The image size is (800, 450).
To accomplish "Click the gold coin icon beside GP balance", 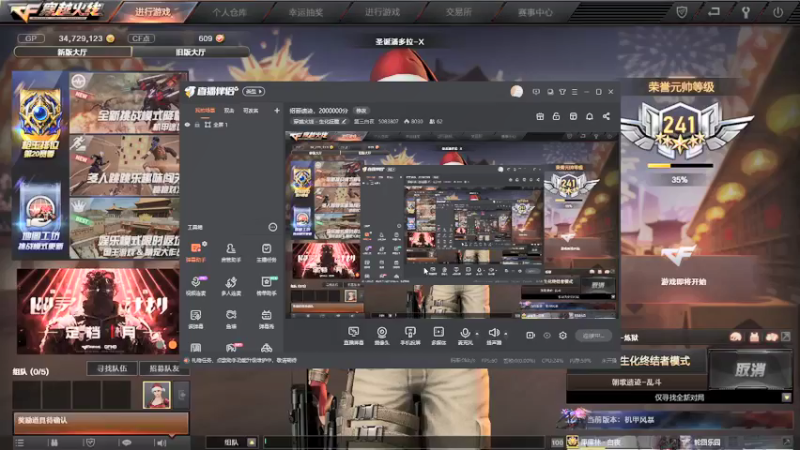I will (x=110, y=38).
